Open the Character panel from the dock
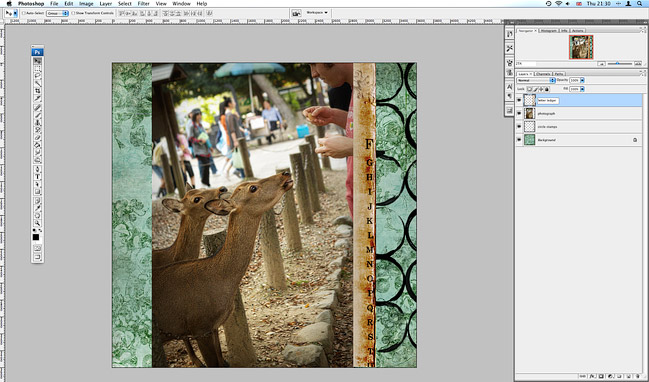 click(x=510, y=86)
